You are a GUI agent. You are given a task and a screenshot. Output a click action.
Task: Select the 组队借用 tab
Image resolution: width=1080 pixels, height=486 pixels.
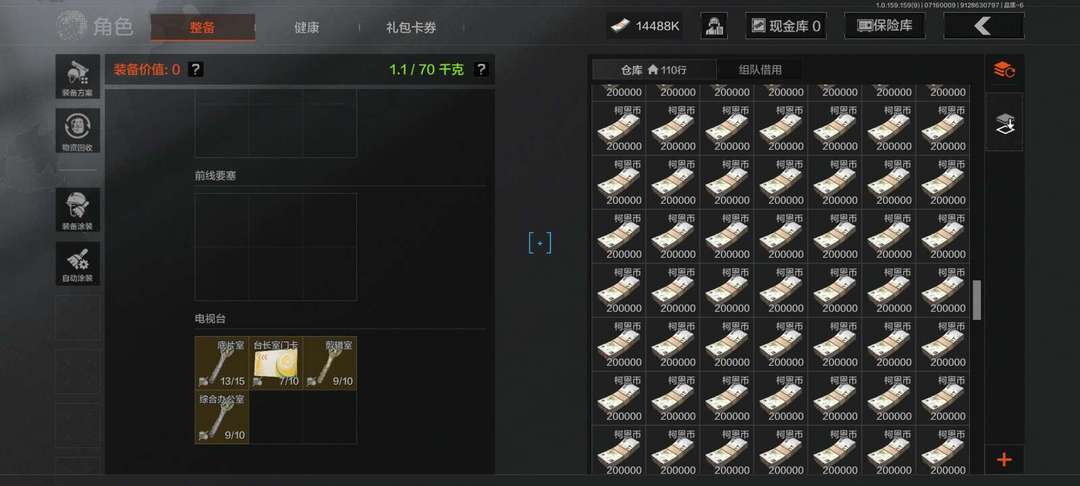760,70
